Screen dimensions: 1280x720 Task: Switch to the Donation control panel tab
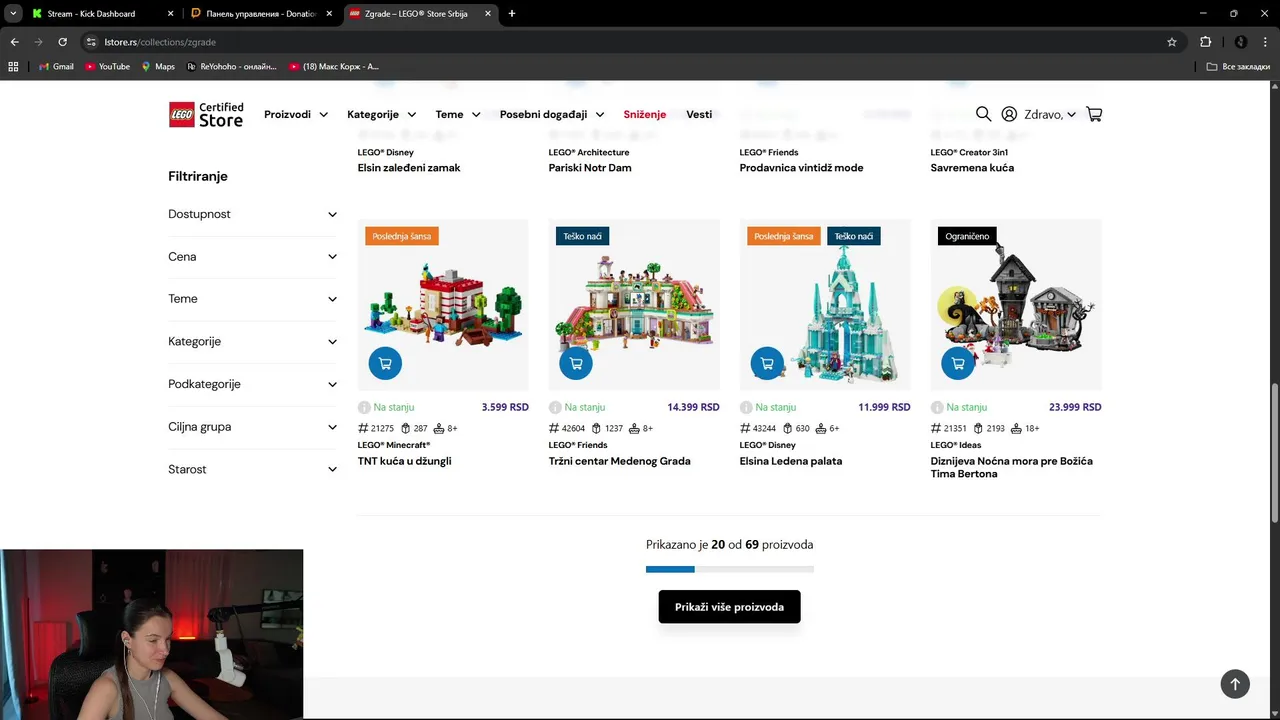[x=262, y=14]
